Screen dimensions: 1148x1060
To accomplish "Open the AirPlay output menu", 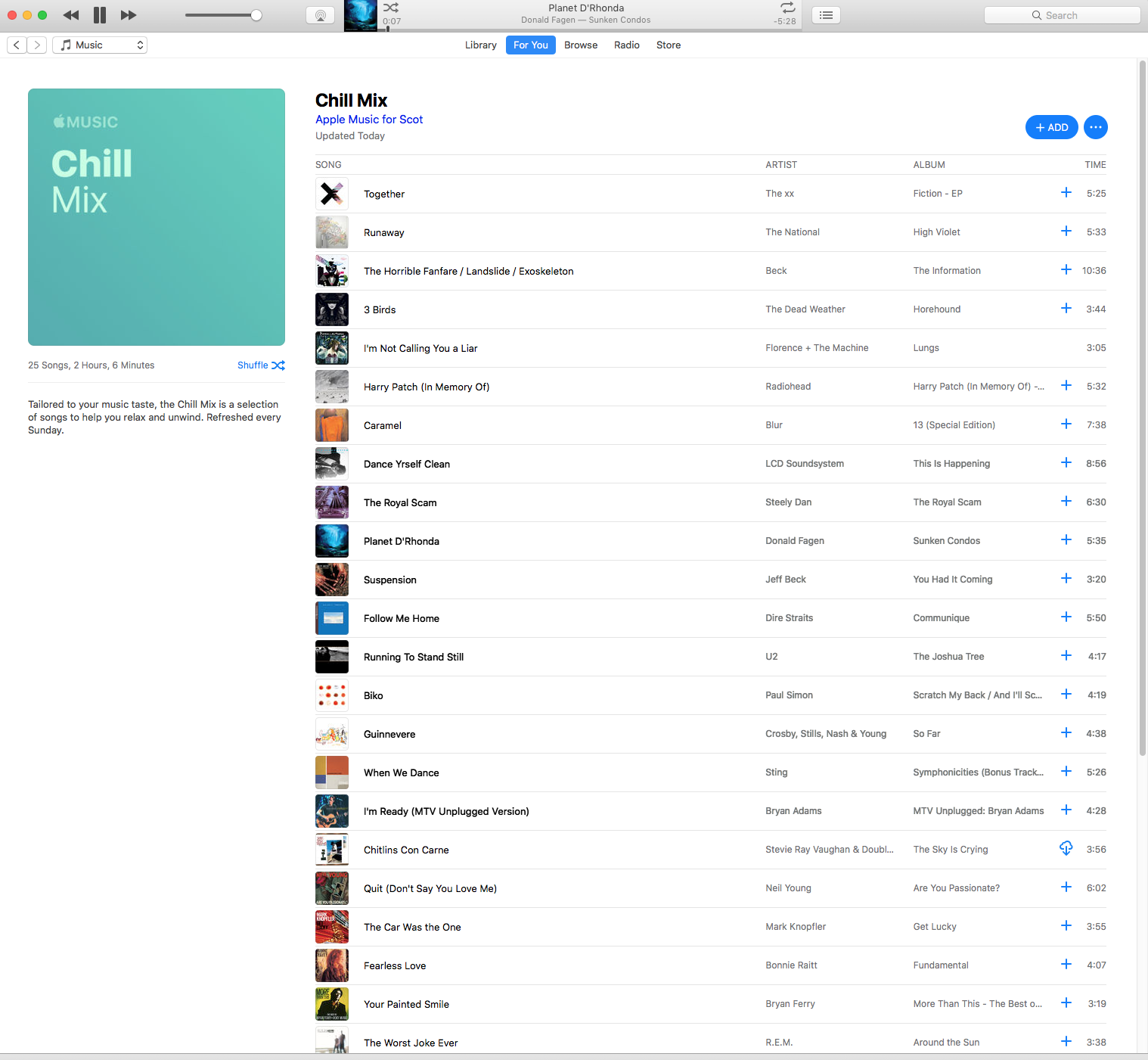I will click(x=321, y=15).
